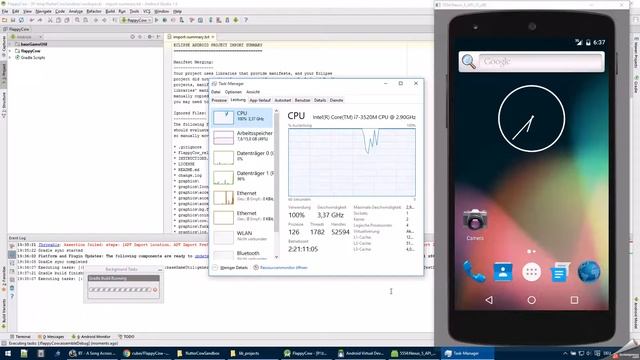The height and width of the screenshot is (360, 640).
Task: Open the VCS menu in Android Studio
Action: [147, 11]
